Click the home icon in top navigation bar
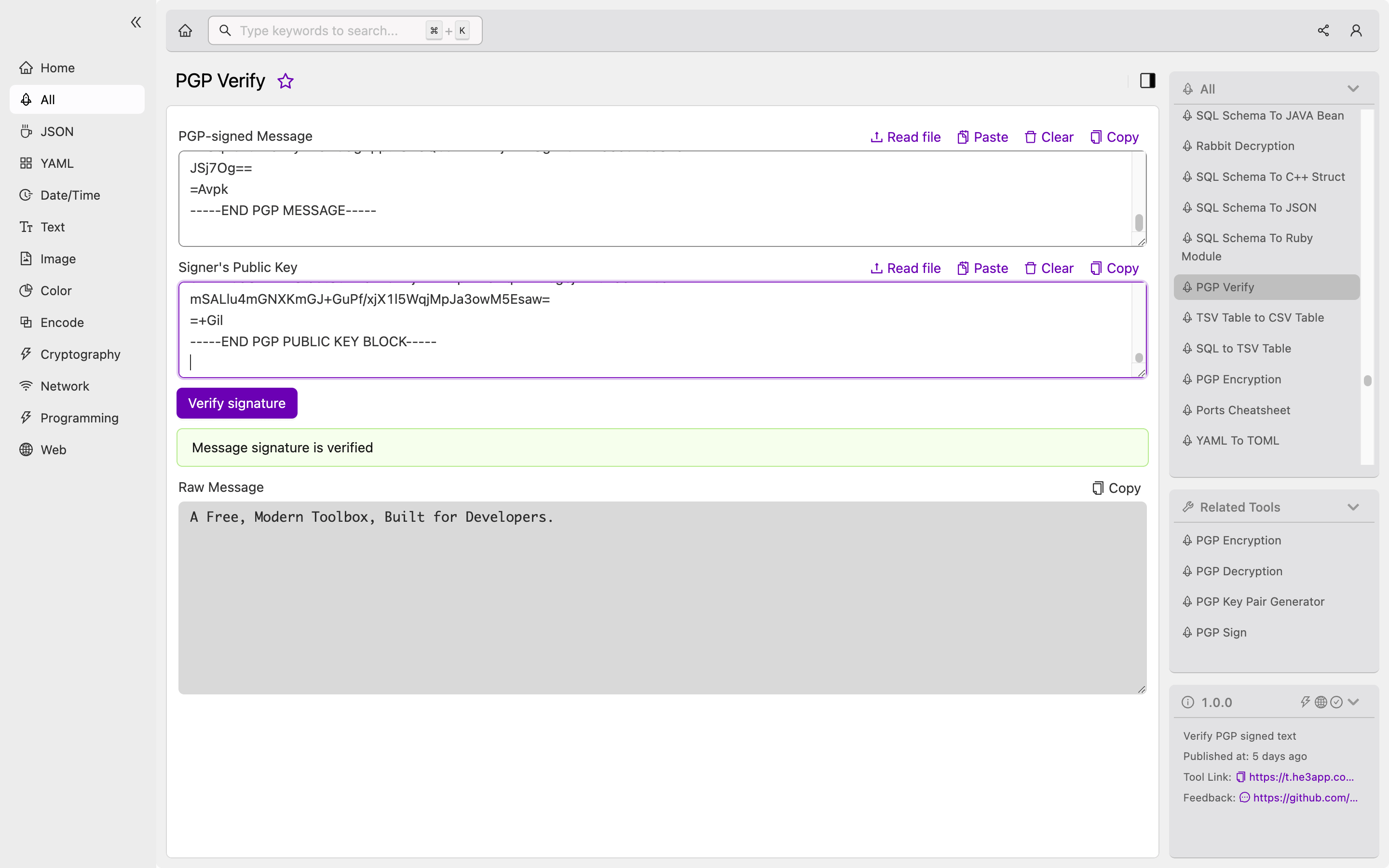This screenshot has height=868, width=1389. [x=185, y=30]
